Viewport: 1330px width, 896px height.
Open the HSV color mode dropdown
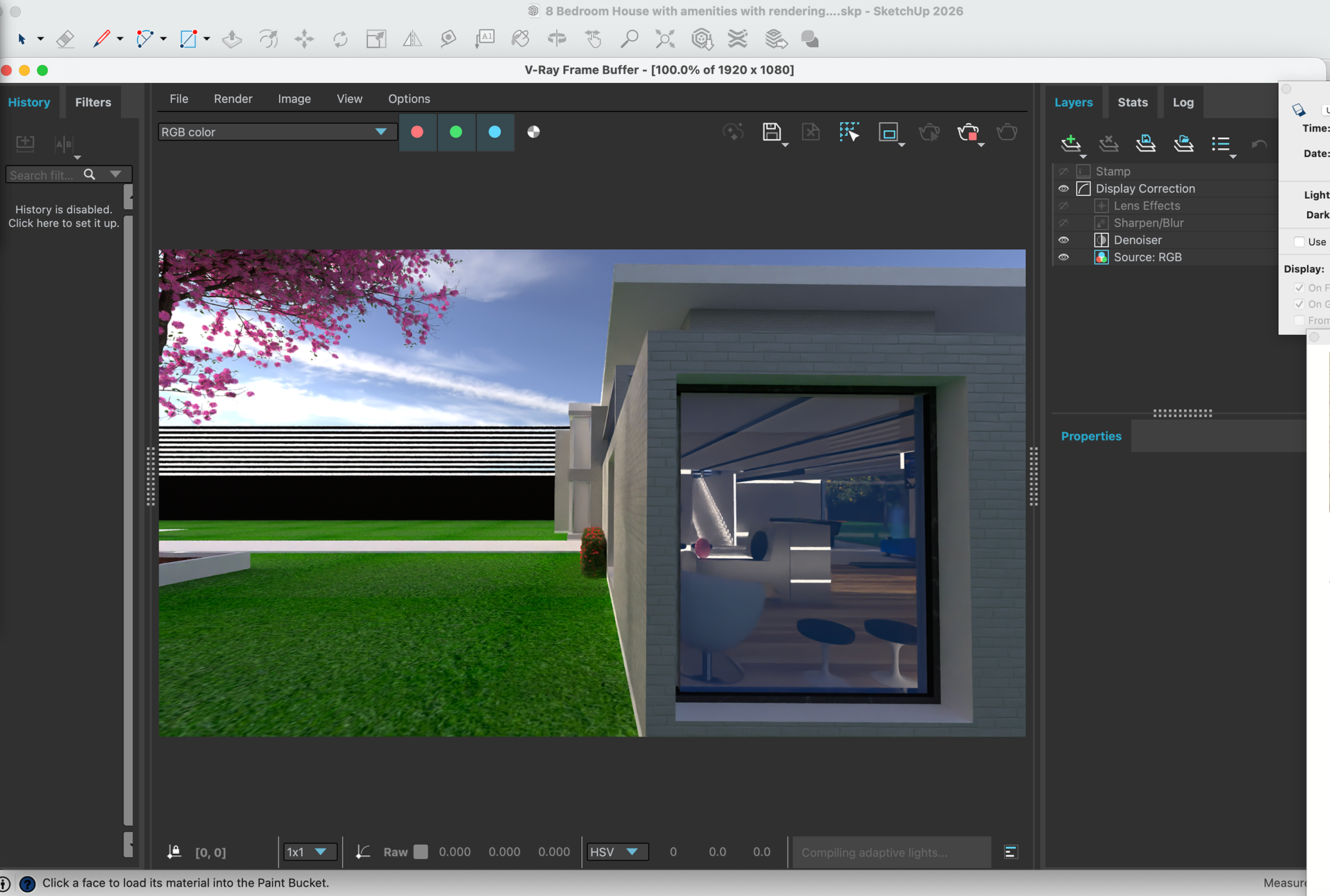tap(617, 852)
